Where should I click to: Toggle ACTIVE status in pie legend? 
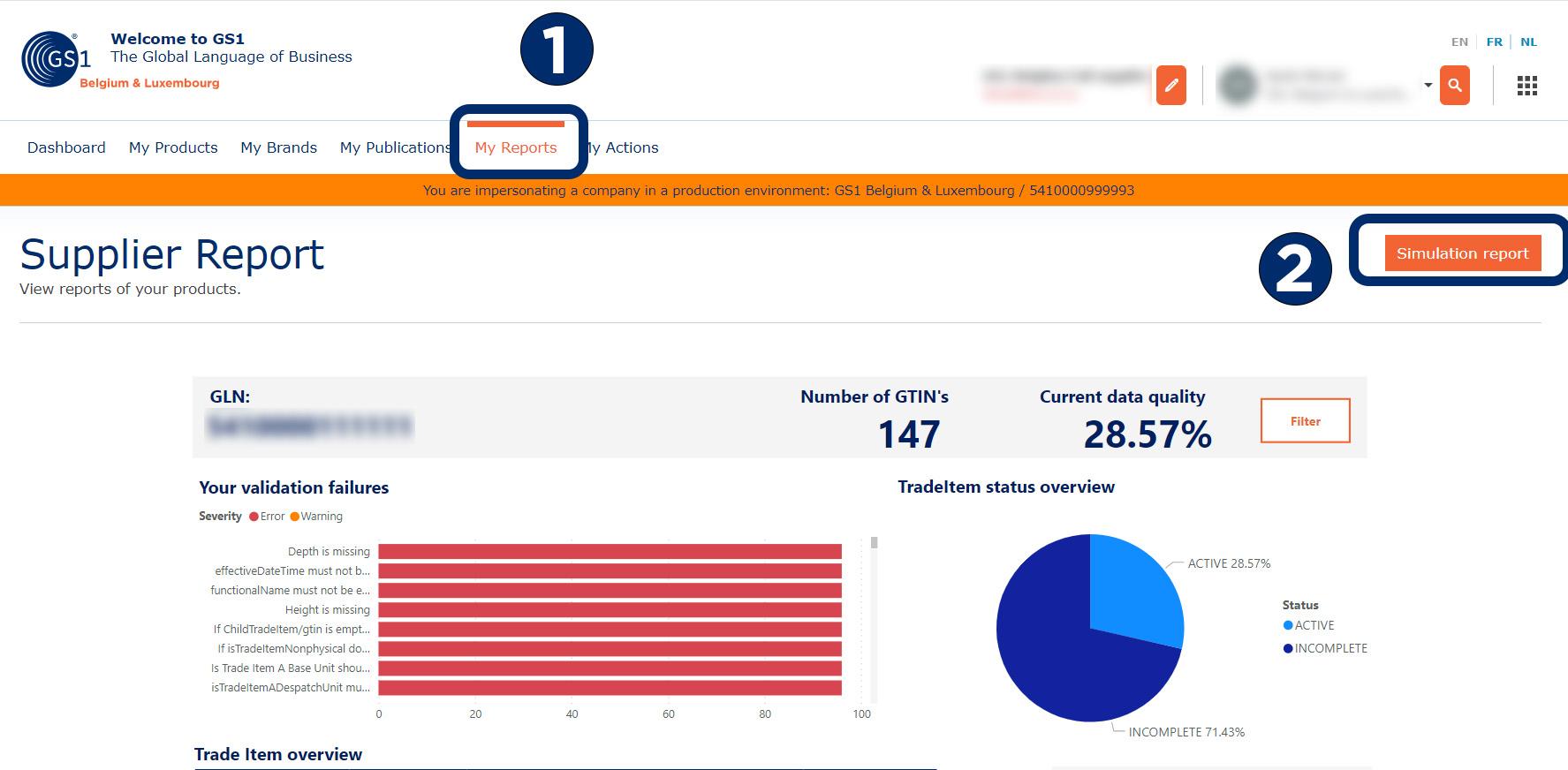pyautogui.click(x=1288, y=625)
